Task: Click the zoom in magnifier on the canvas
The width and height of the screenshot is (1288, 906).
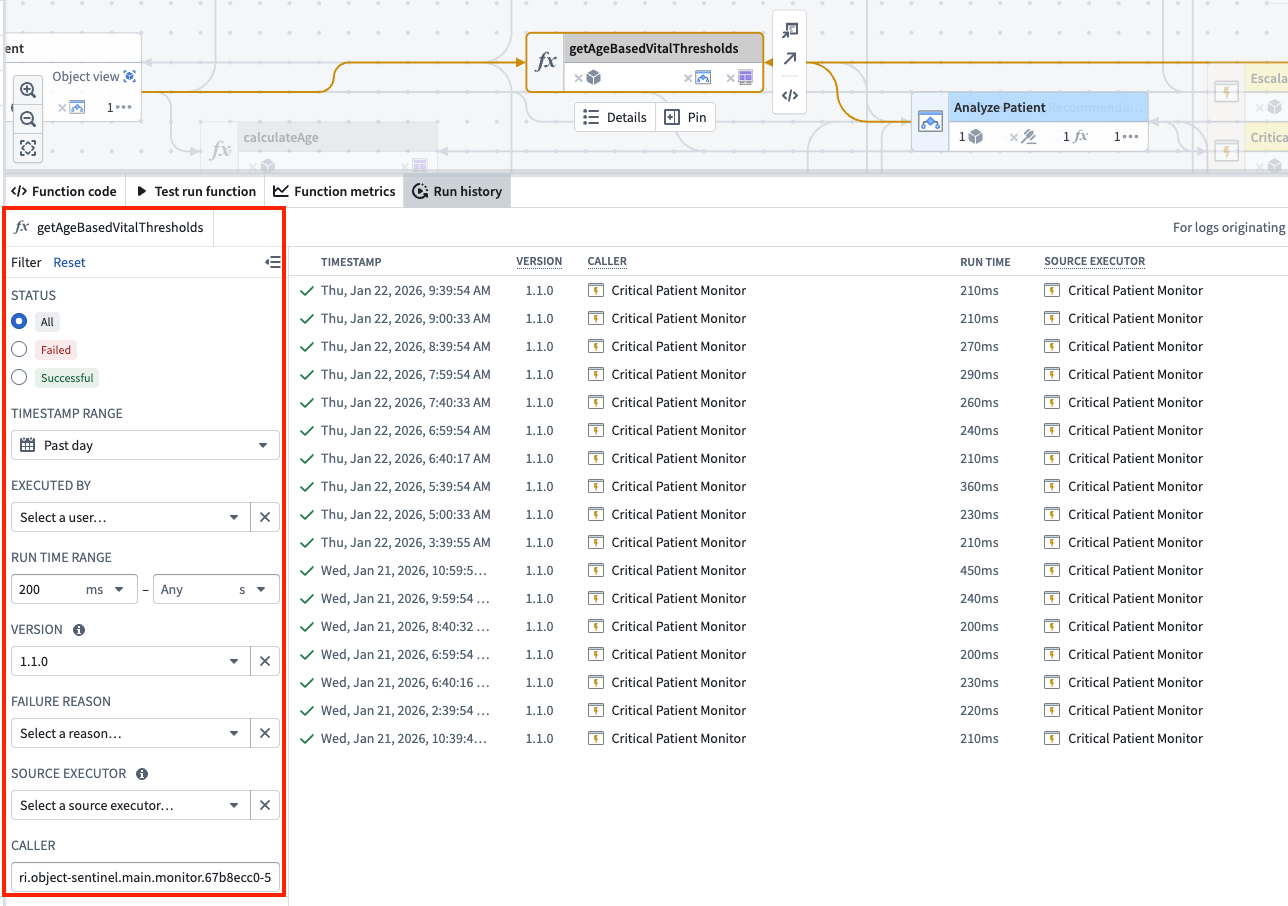Action: tap(27, 90)
